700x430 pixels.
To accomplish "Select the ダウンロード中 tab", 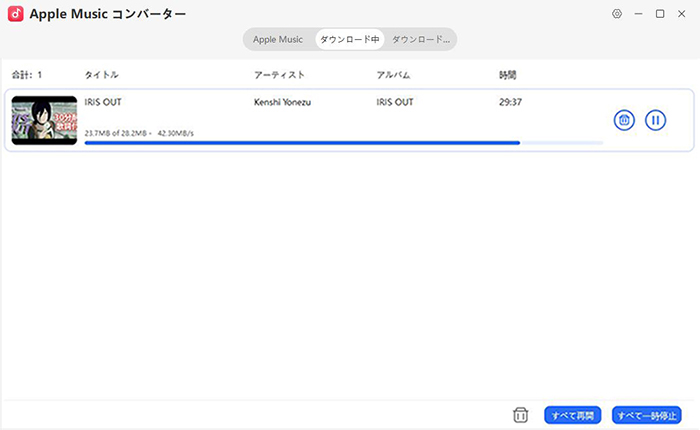I will 350,39.
